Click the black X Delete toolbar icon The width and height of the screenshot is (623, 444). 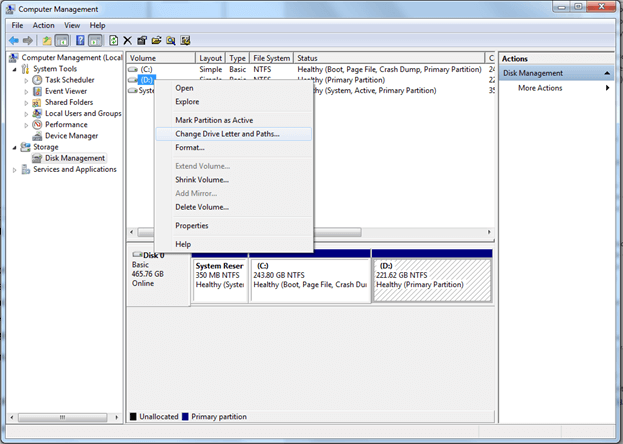128,40
